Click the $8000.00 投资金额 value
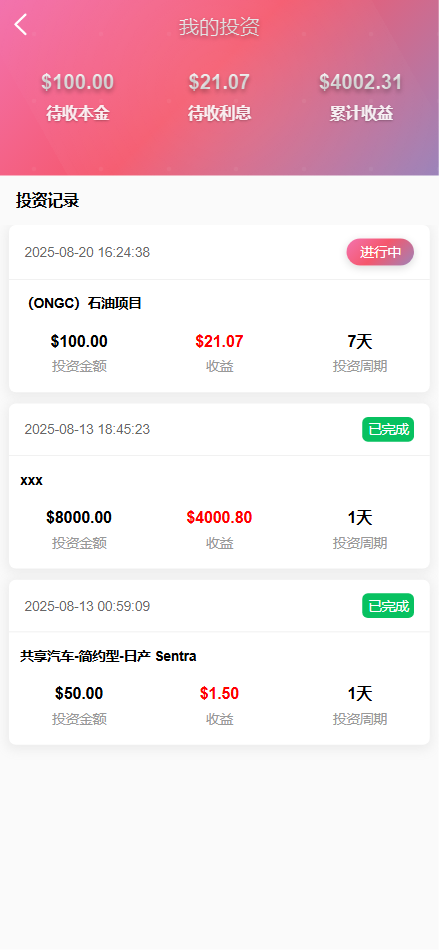 click(79, 517)
